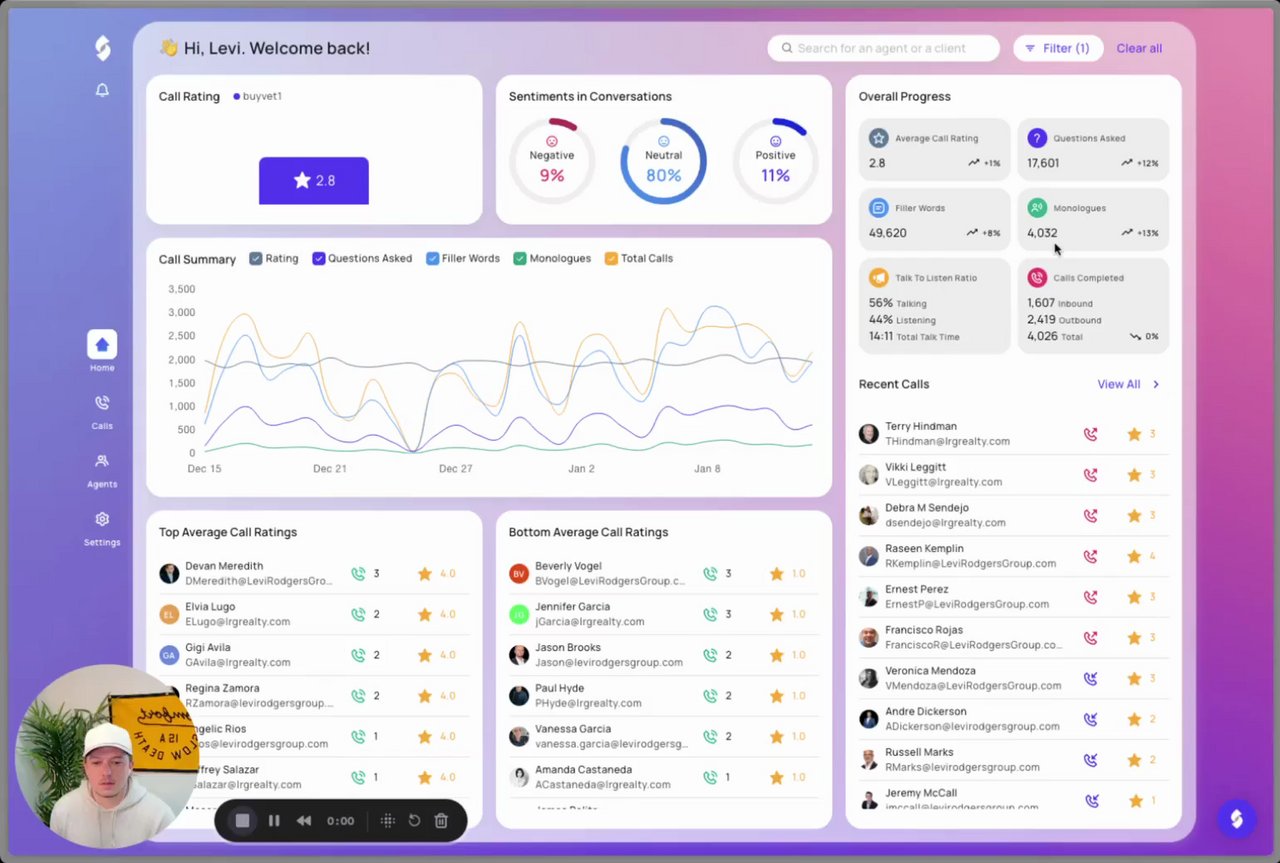The image size is (1280, 863).
Task: Open the floating assistant button bottom-right
Action: (x=1236, y=819)
